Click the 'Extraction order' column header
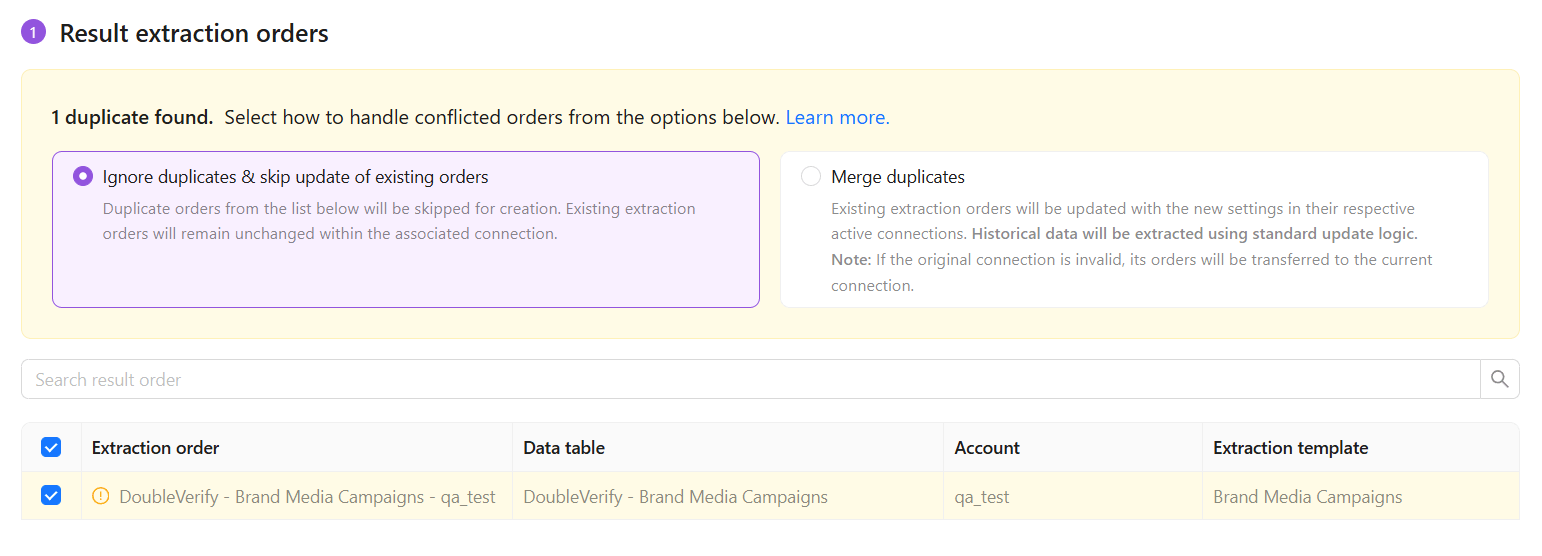Image resolution: width=1542 pixels, height=556 pixels. pos(155,448)
